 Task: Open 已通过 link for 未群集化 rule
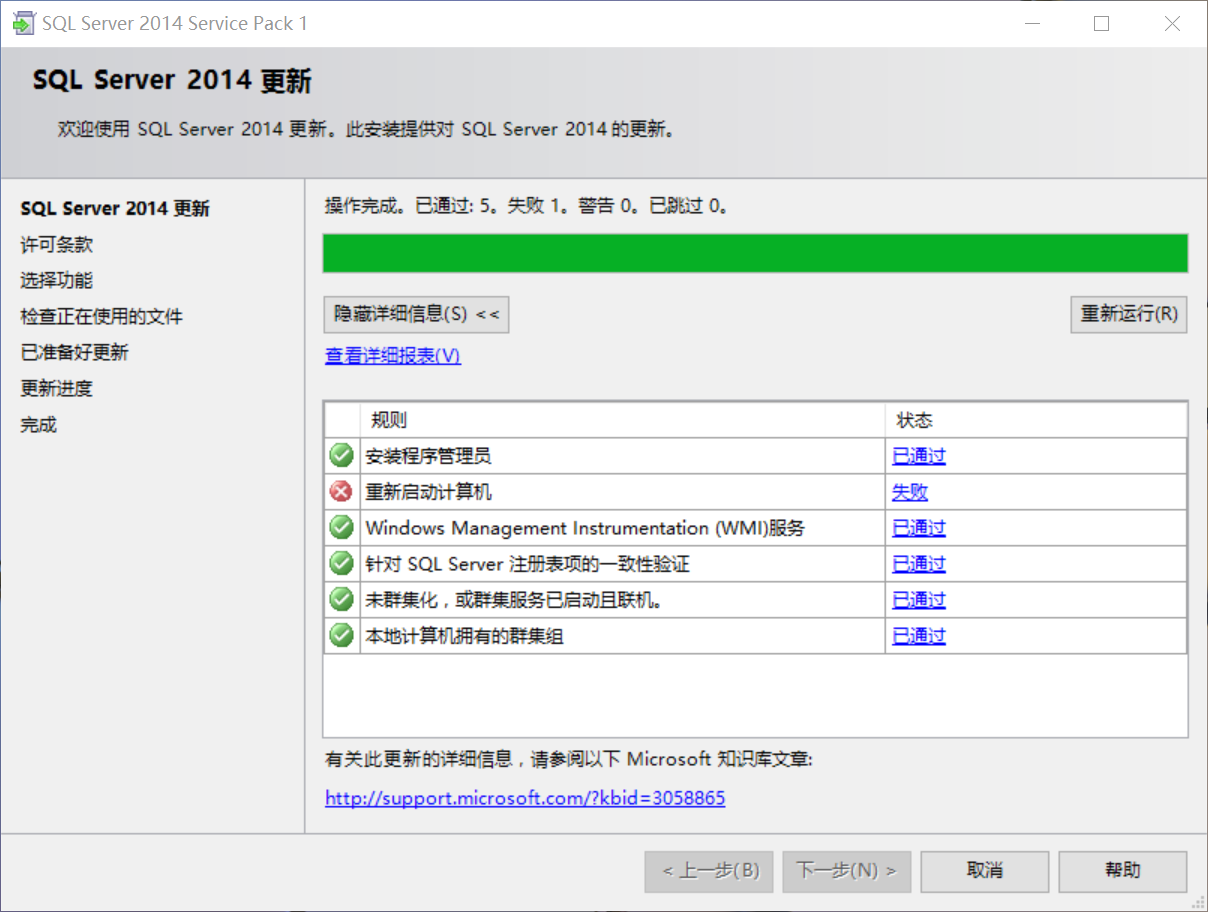coord(919,600)
